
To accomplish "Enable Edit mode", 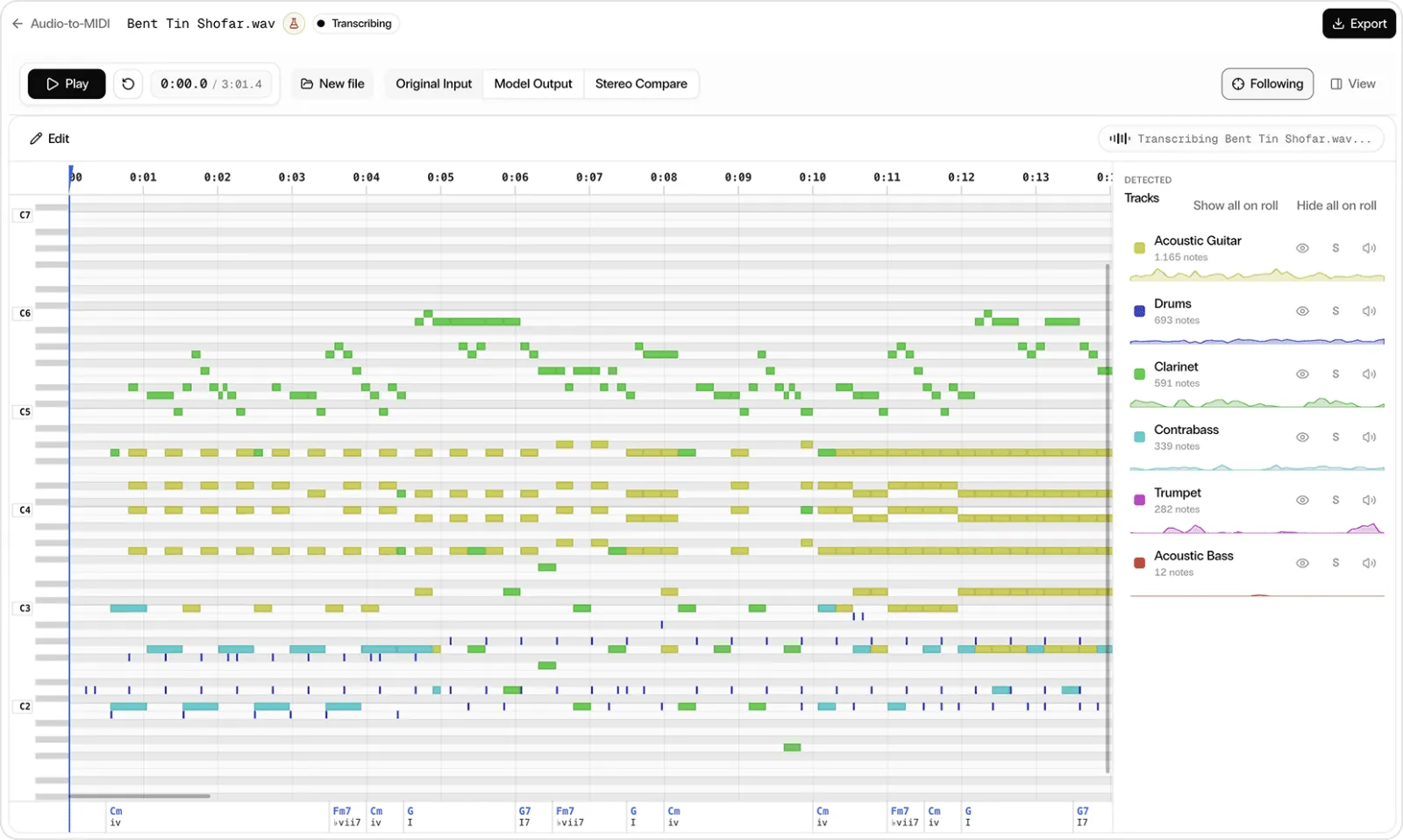I will 49,139.
